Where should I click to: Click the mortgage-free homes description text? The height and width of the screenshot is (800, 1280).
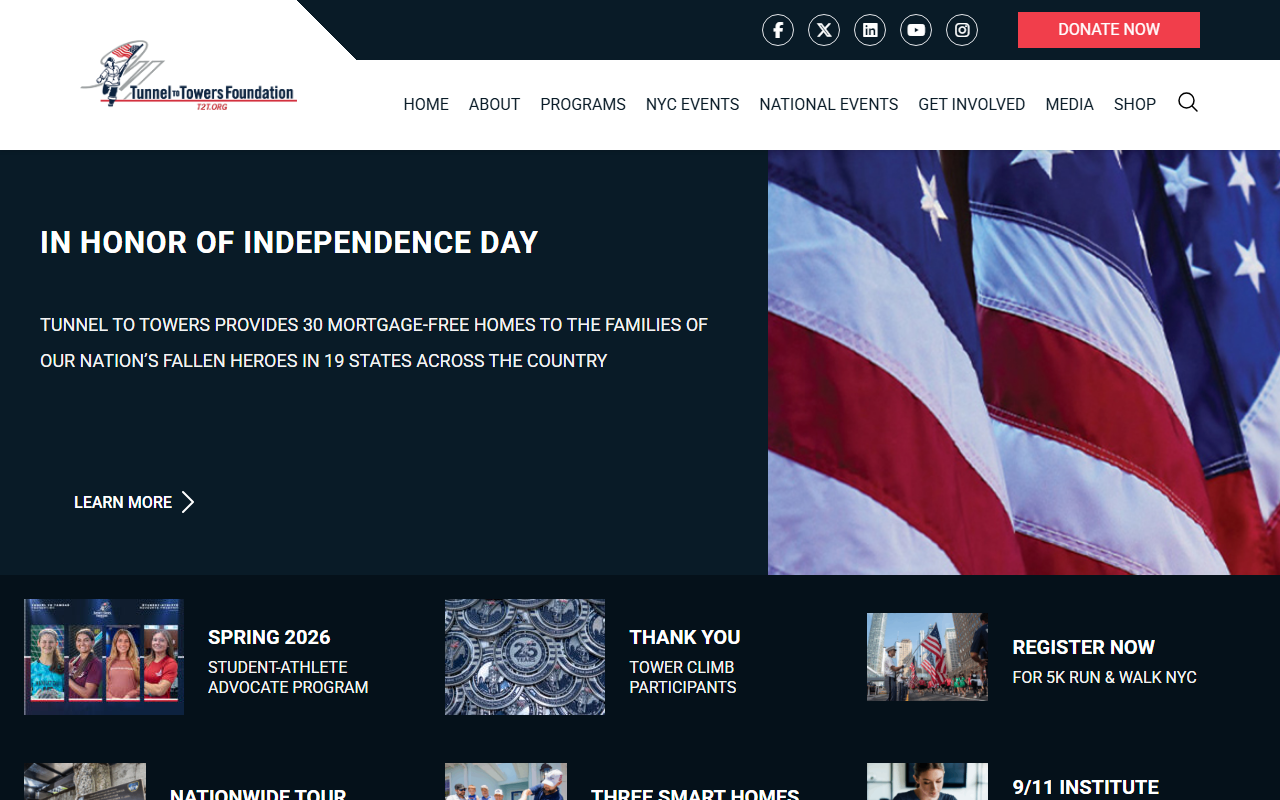[374, 343]
